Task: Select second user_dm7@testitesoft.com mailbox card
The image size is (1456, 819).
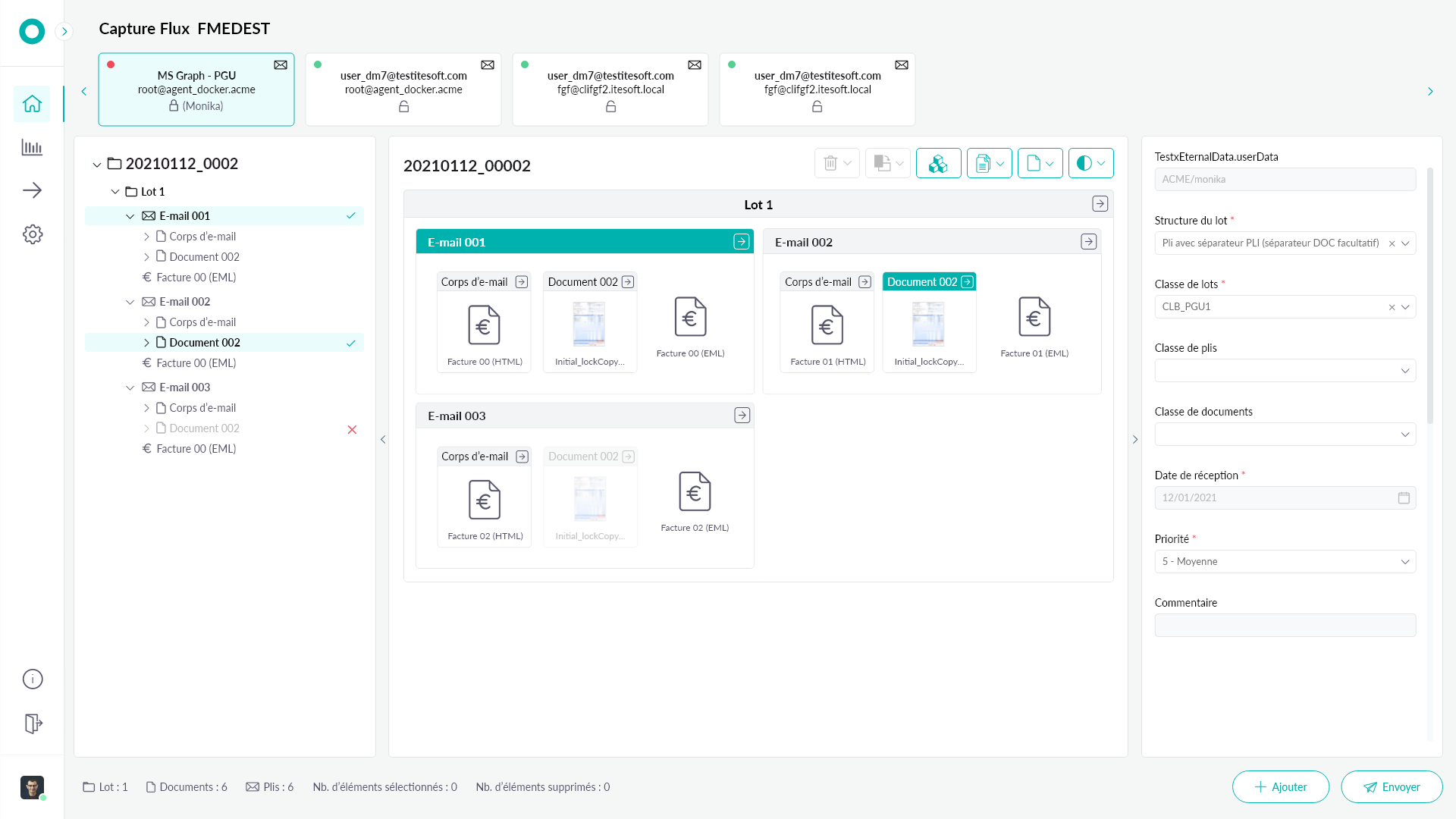Action: [x=610, y=89]
